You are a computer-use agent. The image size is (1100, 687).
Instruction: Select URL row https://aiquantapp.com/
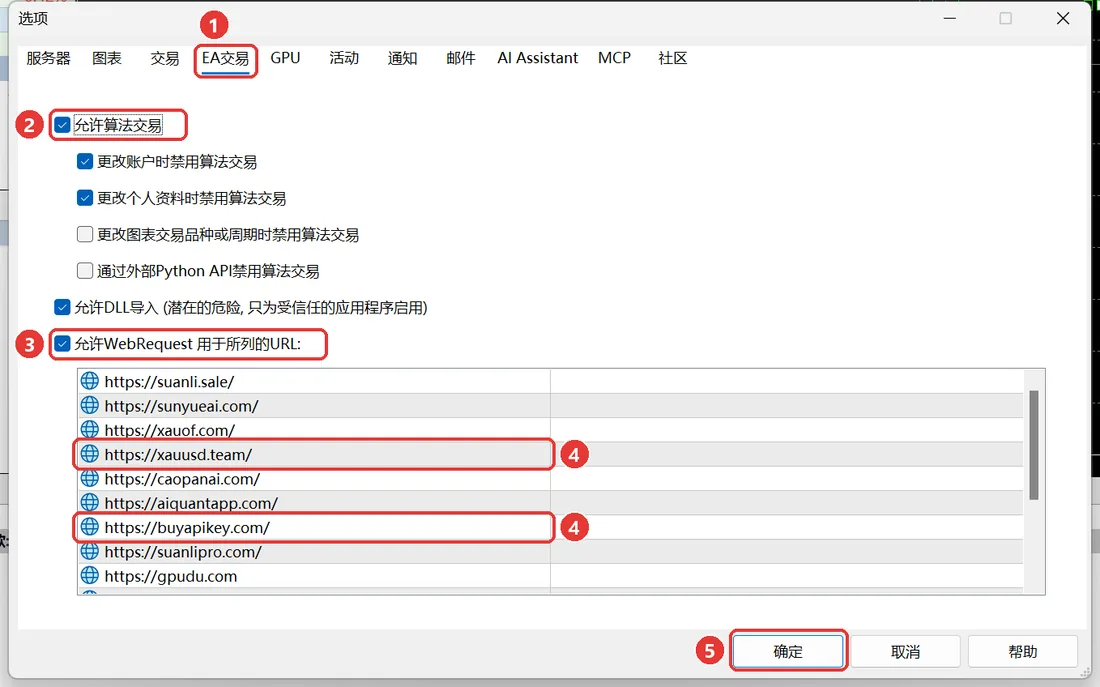coord(550,502)
